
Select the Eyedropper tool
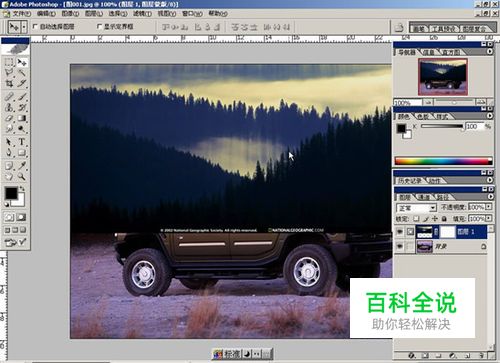tap(22, 166)
